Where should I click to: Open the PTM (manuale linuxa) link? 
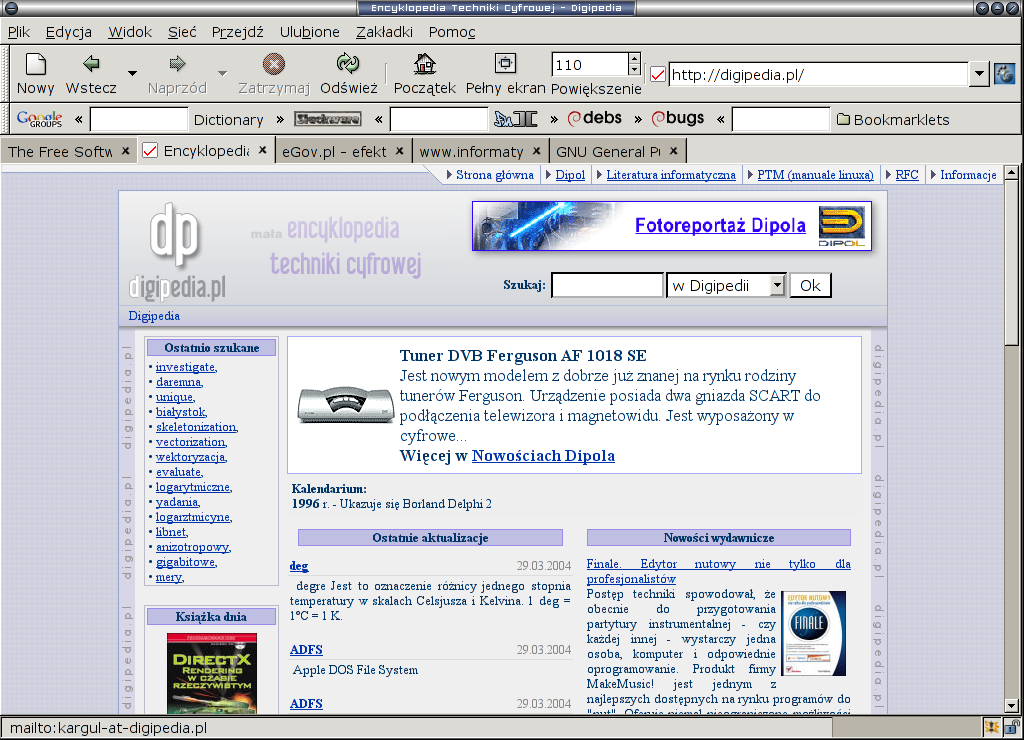tap(815, 175)
